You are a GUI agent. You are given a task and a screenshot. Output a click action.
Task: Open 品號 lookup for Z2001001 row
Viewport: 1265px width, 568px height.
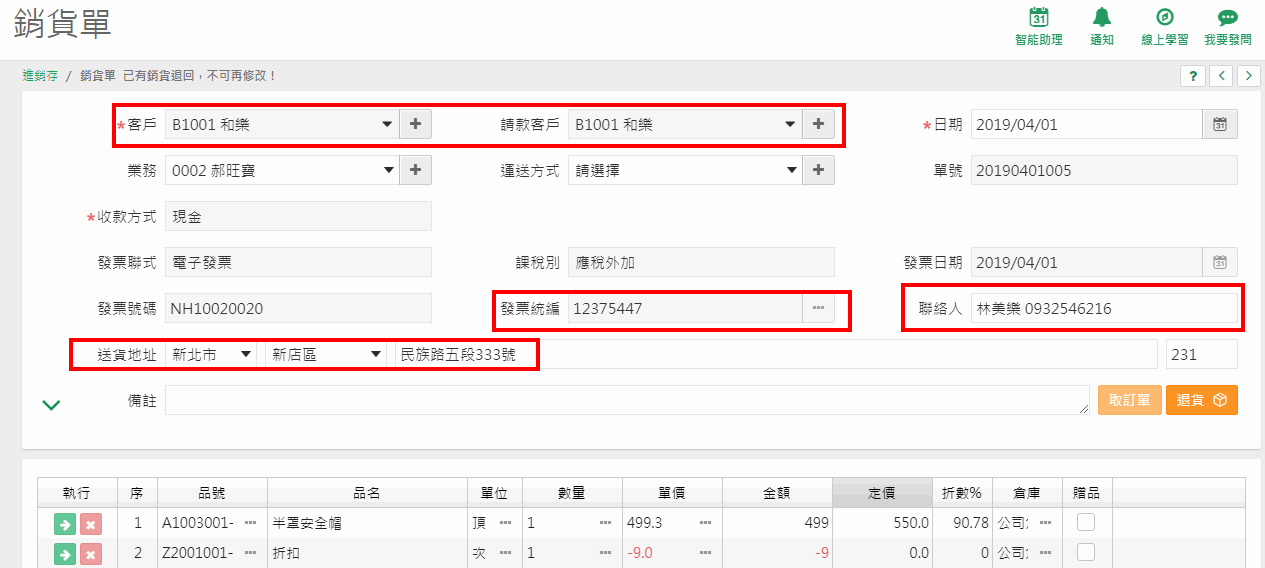250,553
